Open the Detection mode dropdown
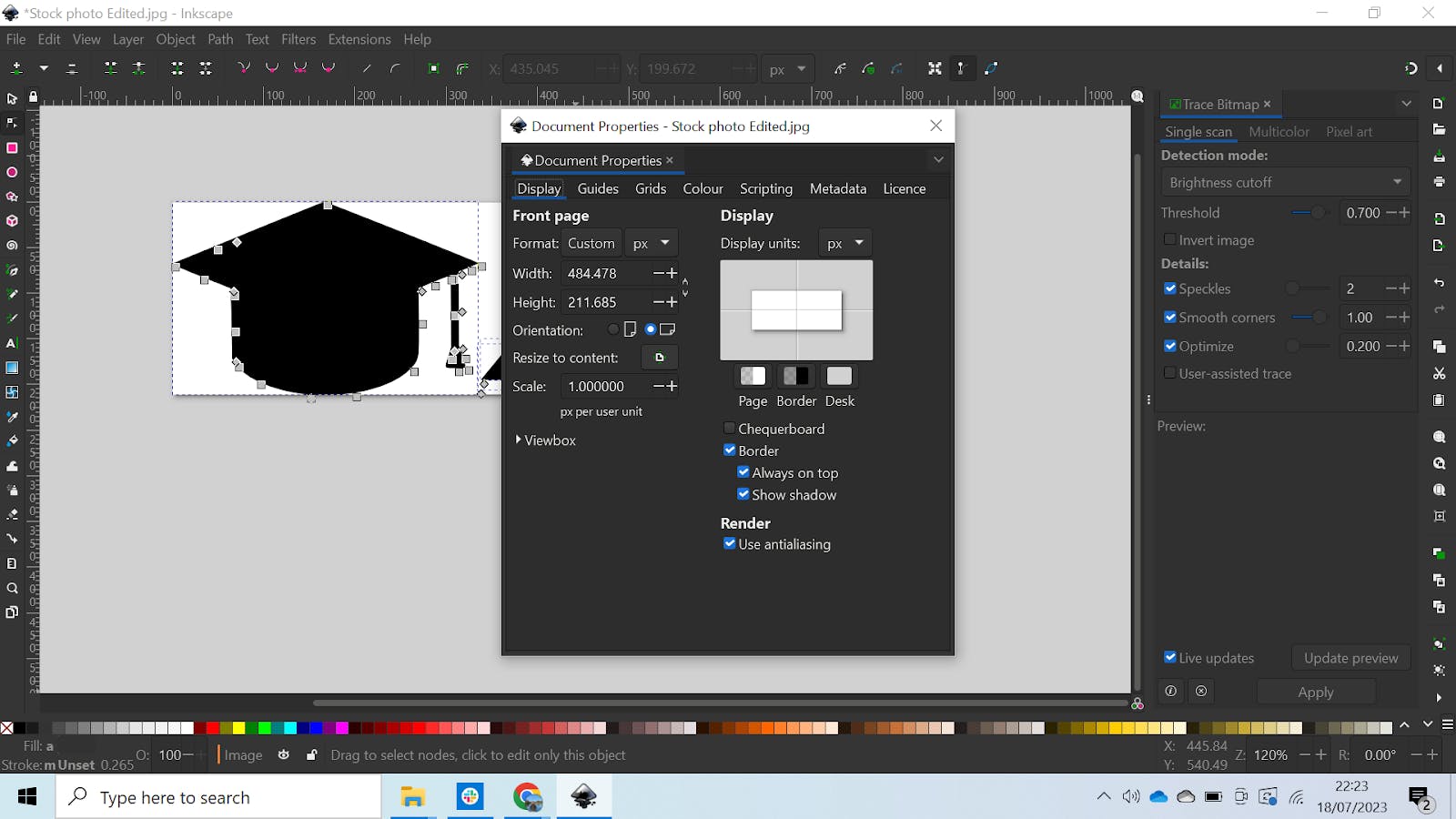The height and width of the screenshot is (819, 1456). coord(1285,182)
